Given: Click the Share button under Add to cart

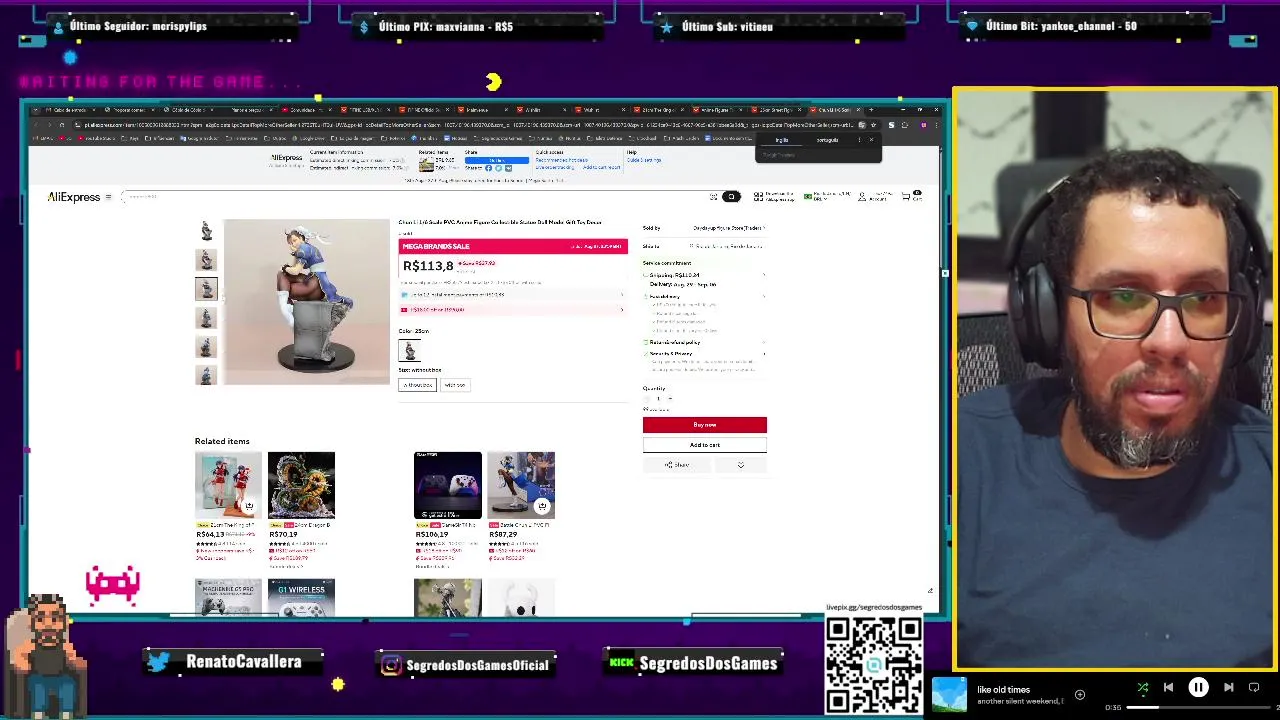Looking at the screenshot, I should click(678, 465).
